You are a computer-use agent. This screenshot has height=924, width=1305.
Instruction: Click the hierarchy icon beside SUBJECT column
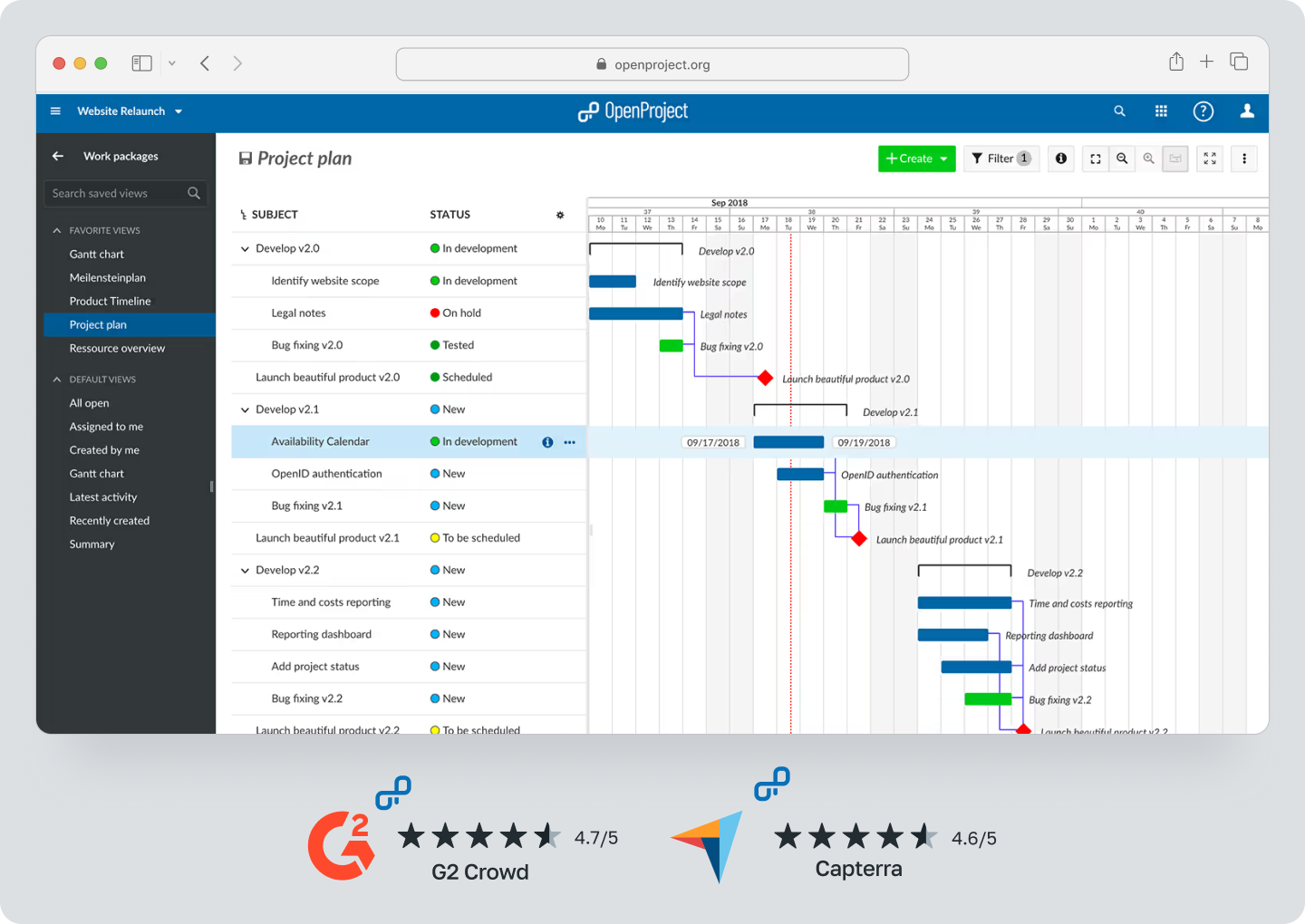coord(241,214)
